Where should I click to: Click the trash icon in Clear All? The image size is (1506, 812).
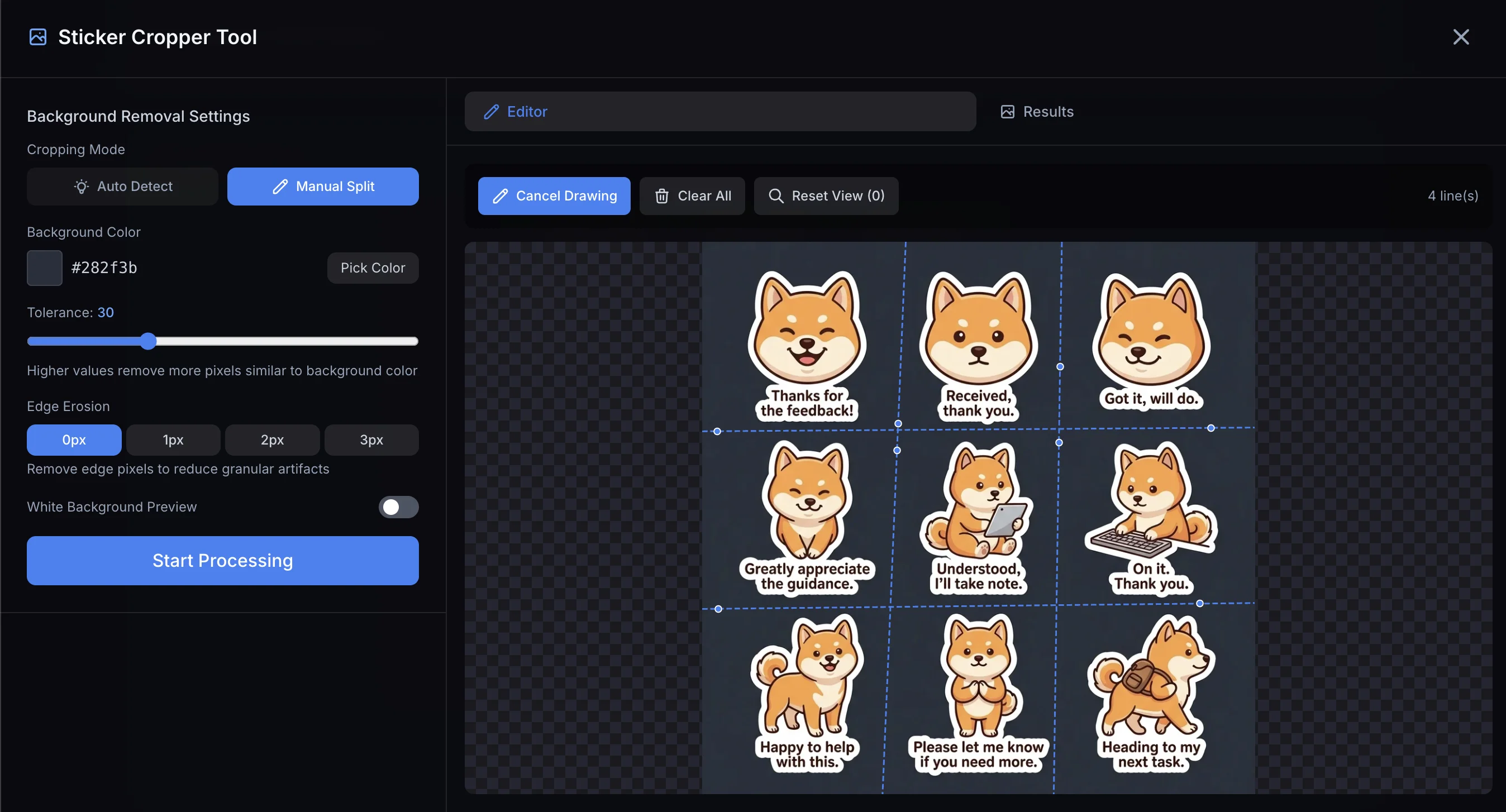661,196
